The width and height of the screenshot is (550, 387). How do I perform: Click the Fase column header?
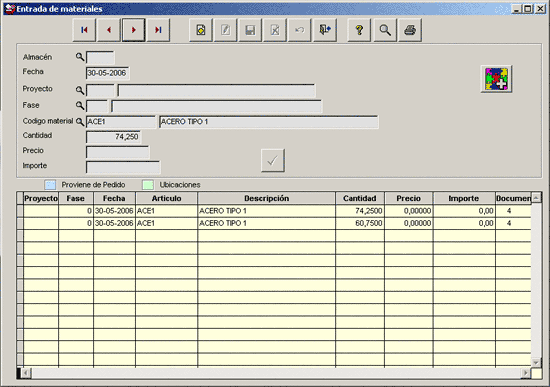tap(76, 198)
